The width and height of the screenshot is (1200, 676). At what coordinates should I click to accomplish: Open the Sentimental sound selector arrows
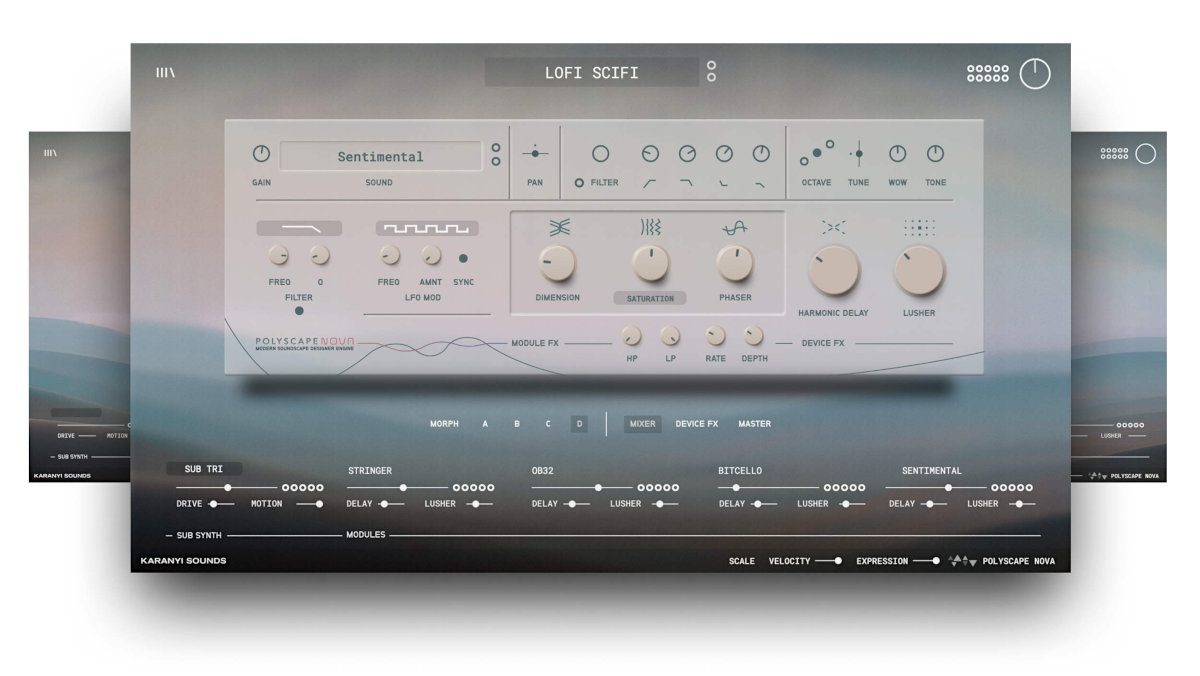tap(497, 155)
